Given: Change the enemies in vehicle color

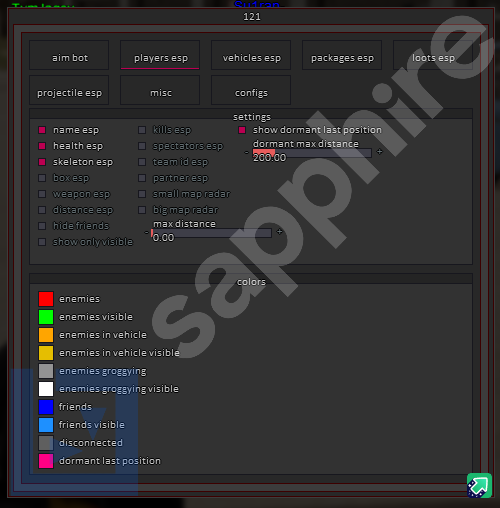Looking at the screenshot, I should (x=46, y=335).
